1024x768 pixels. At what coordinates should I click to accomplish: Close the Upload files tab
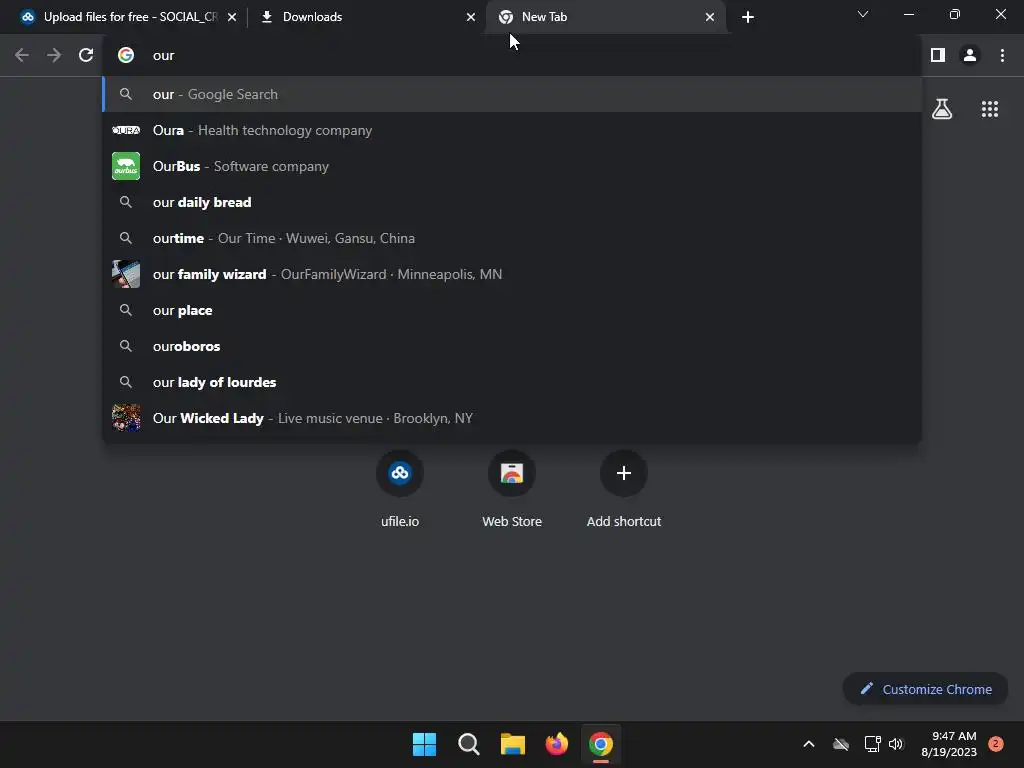[232, 17]
